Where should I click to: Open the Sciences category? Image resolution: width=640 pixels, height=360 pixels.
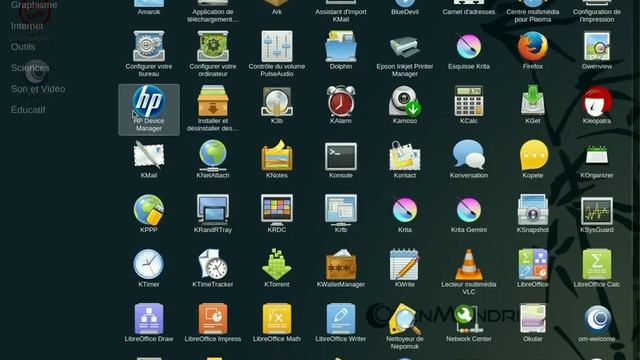[x=30, y=68]
